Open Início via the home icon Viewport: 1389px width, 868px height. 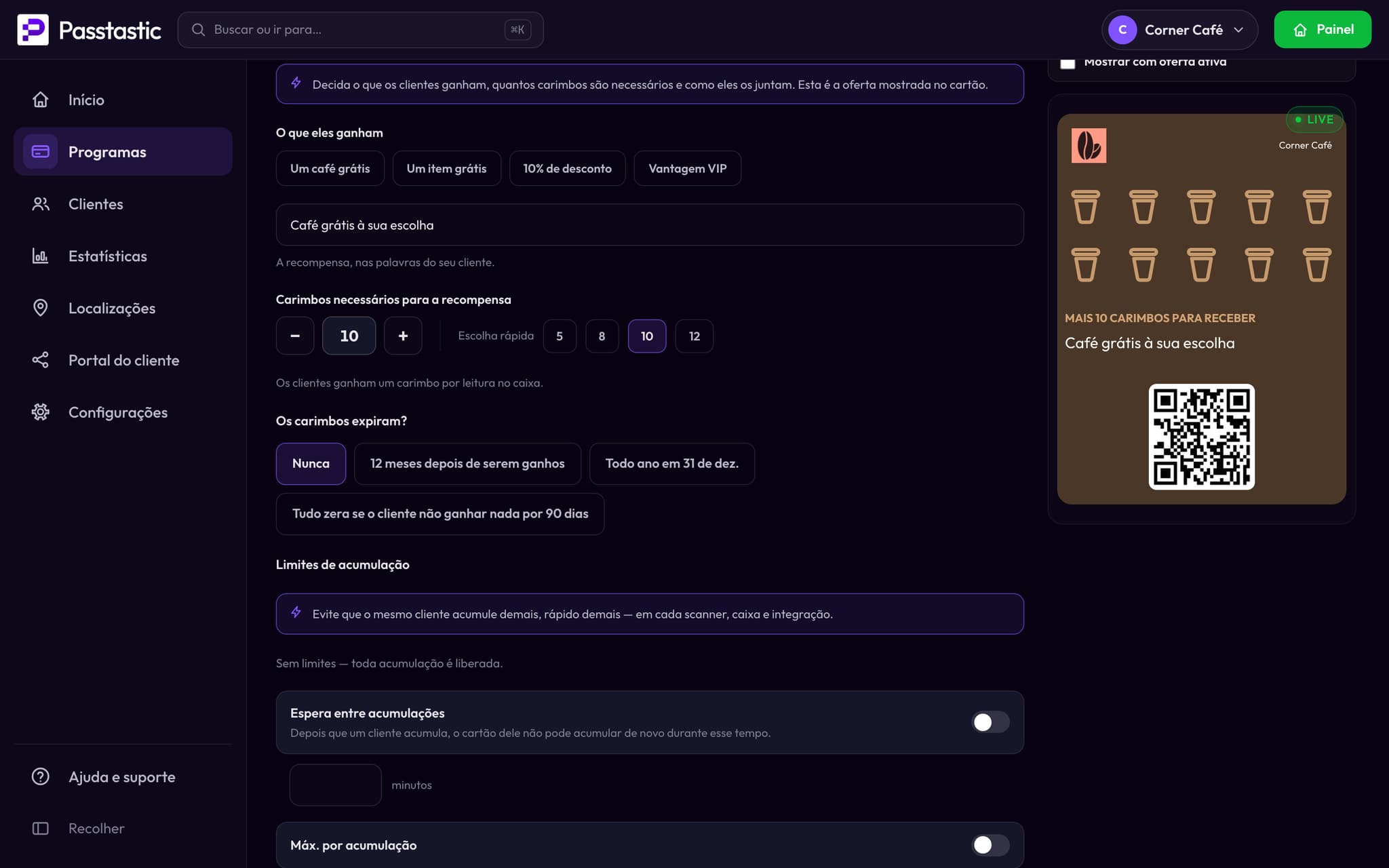pos(41,100)
